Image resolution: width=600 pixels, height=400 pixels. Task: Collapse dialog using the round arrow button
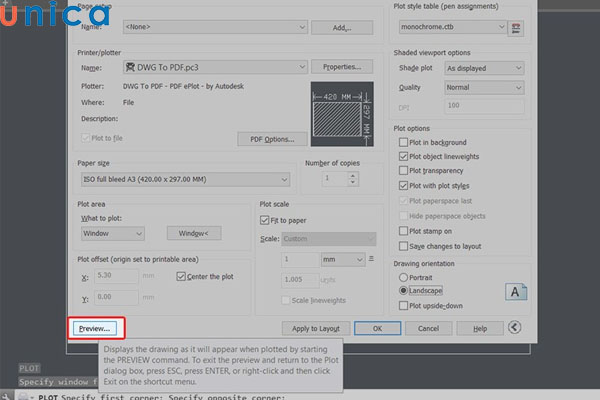tap(514, 328)
